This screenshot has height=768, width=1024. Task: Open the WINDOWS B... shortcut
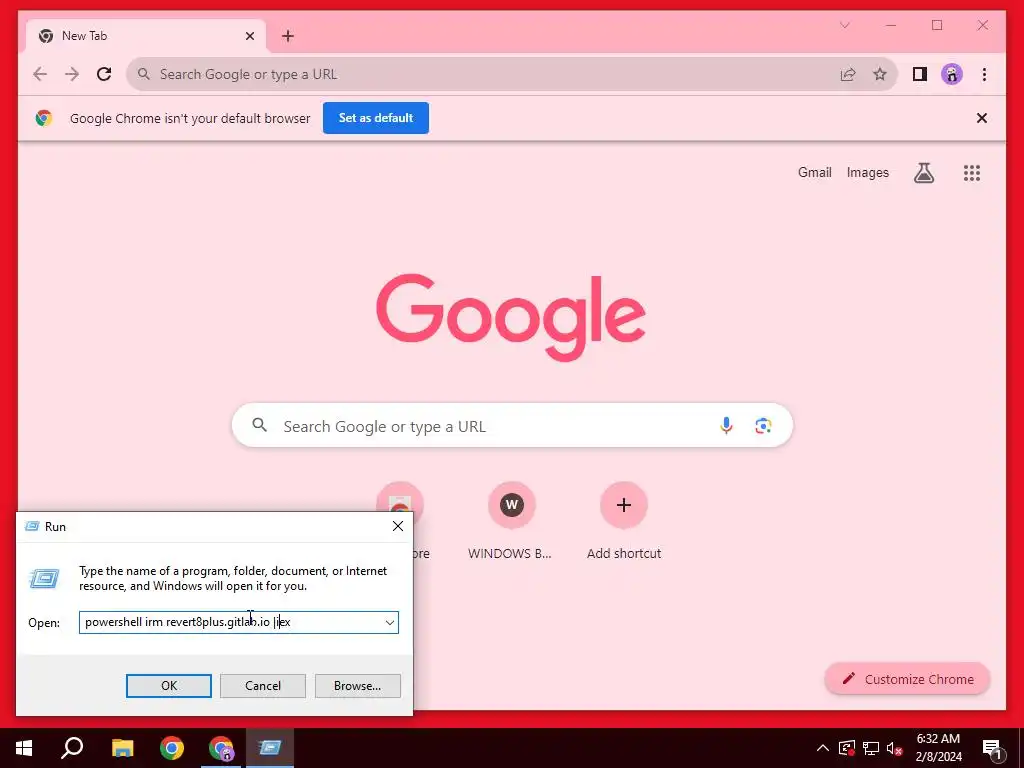pos(511,520)
